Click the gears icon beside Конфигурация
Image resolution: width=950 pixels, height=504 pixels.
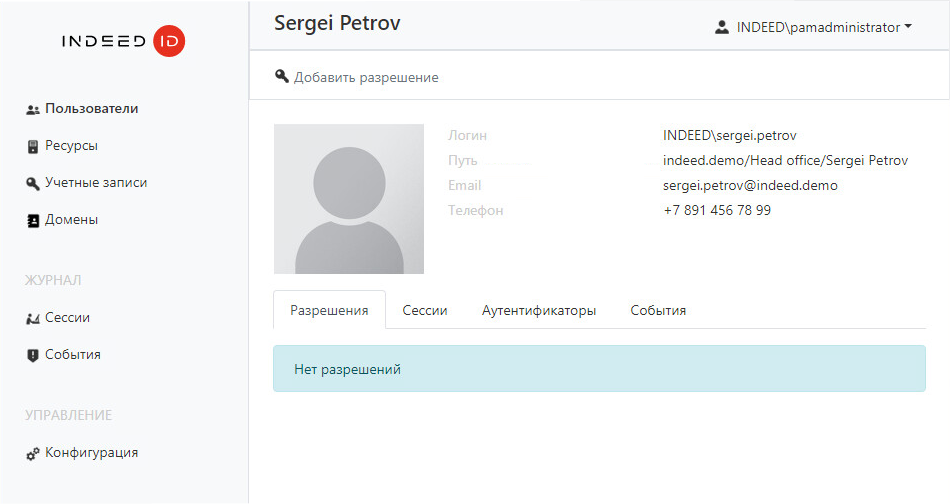[32, 453]
